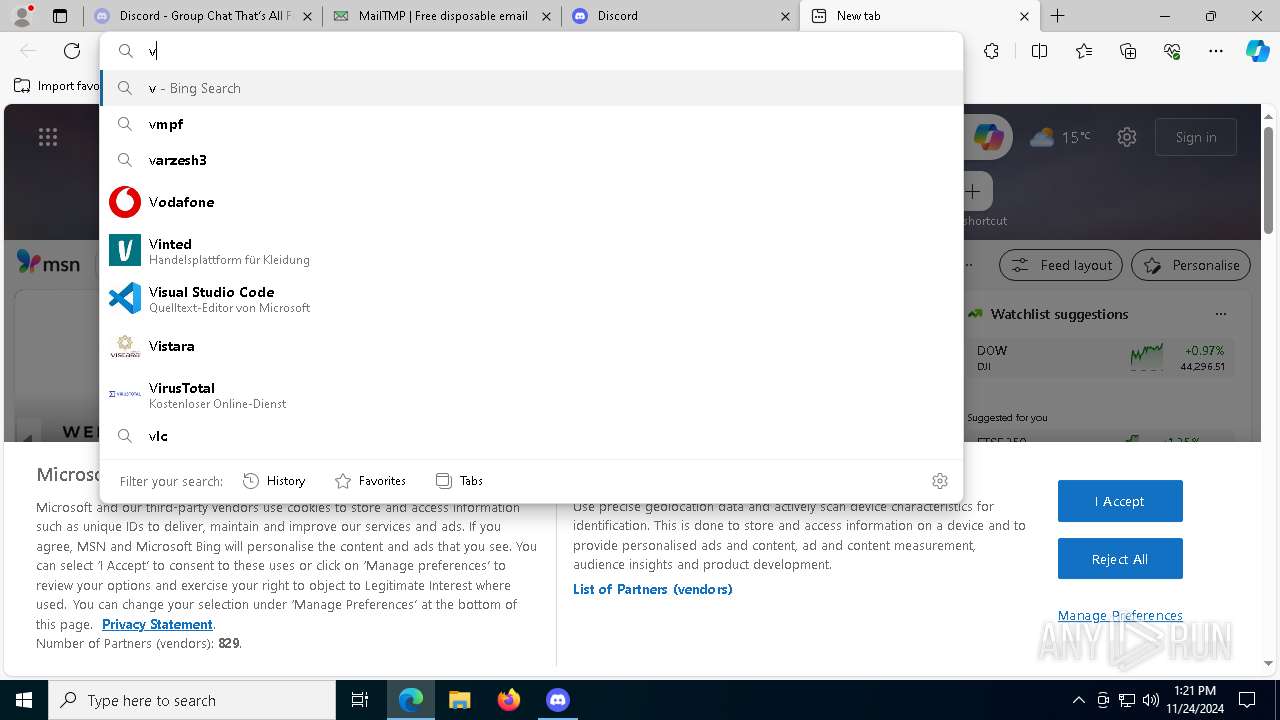1280x720 pixels.
Task: Switch to Discord Group Chat tab
Action: click(x=202, y=16)
